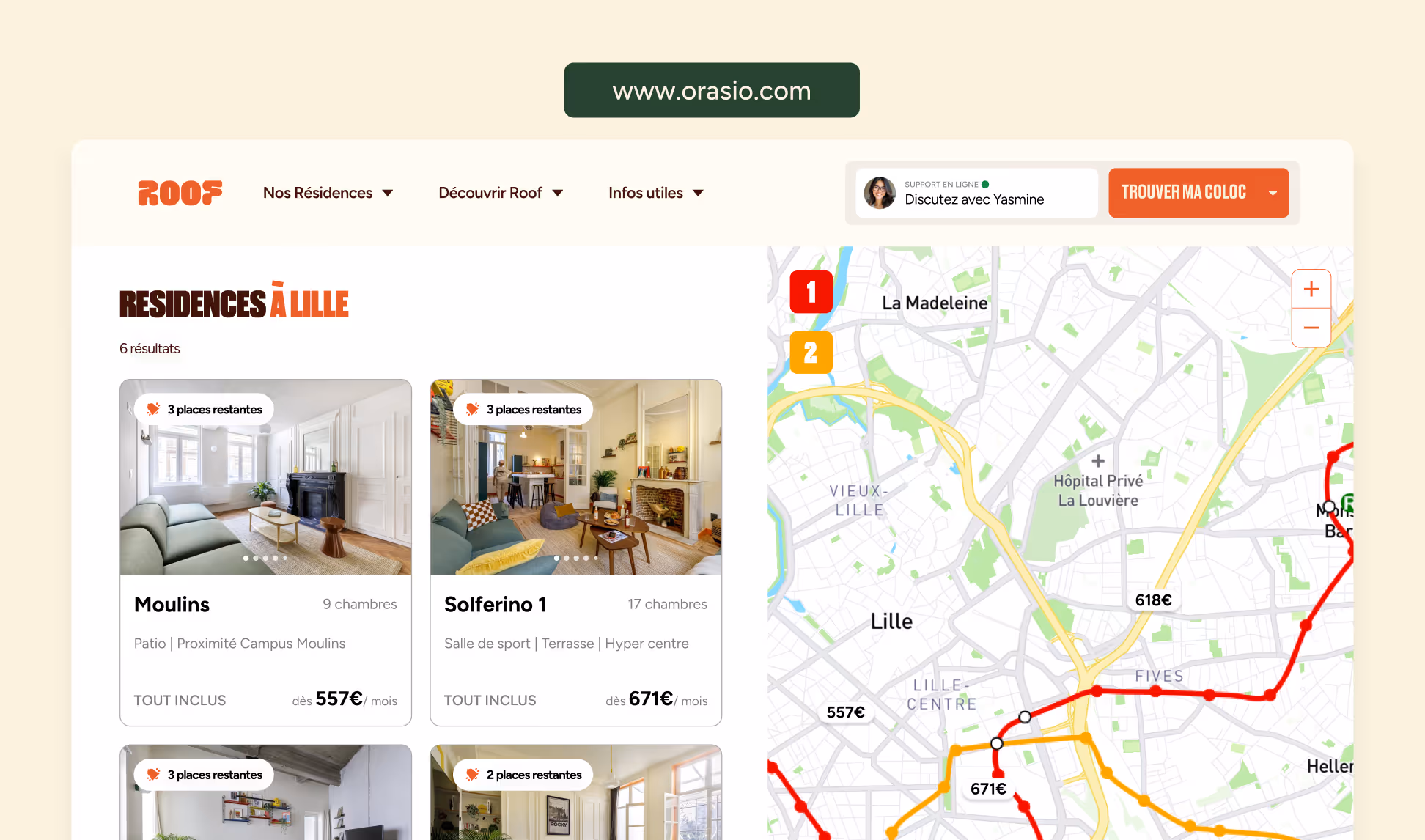Click the 618€ map price marker

pos(1153,600)
